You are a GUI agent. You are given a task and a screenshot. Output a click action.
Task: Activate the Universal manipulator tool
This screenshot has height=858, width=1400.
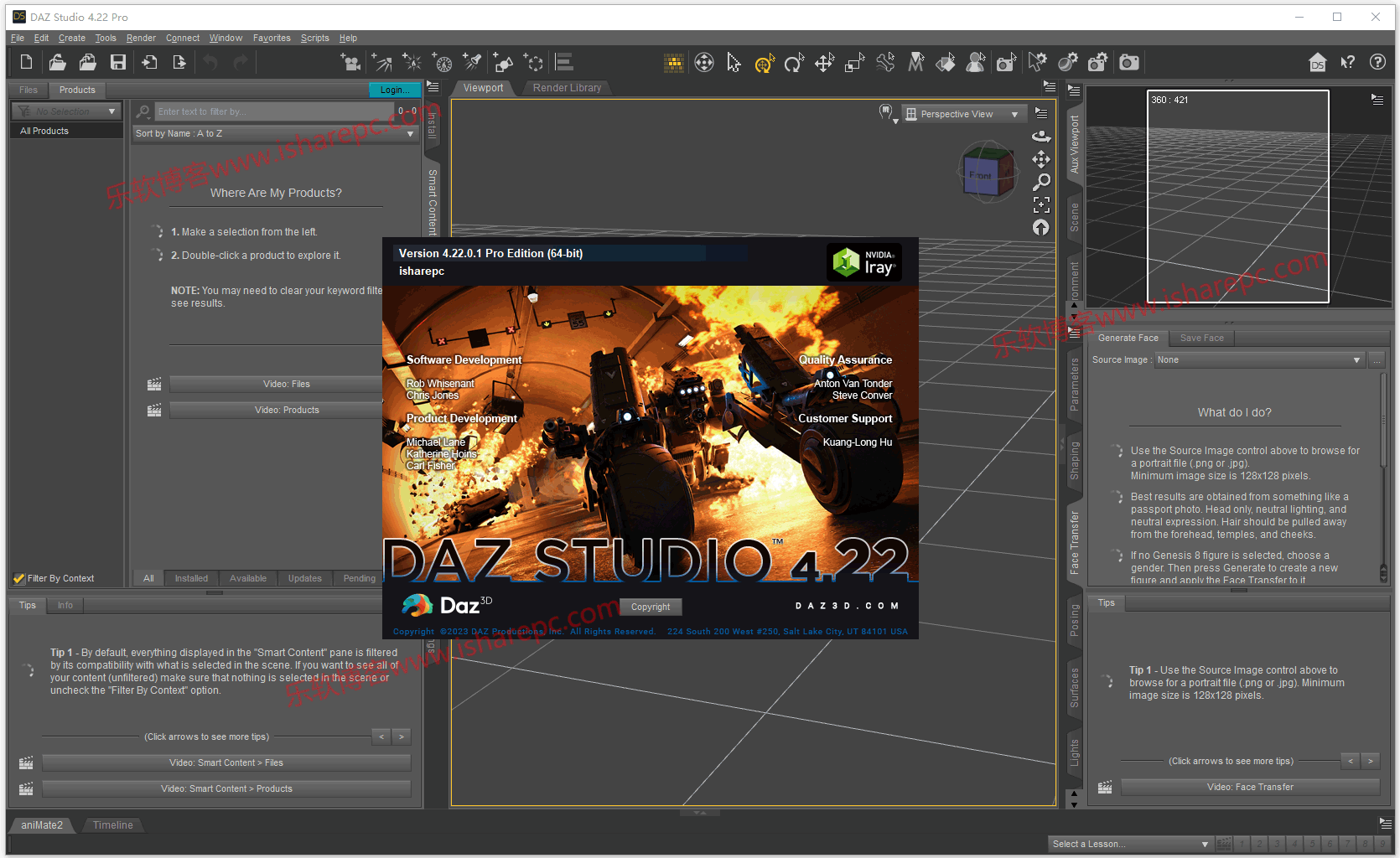click(764, 63)
